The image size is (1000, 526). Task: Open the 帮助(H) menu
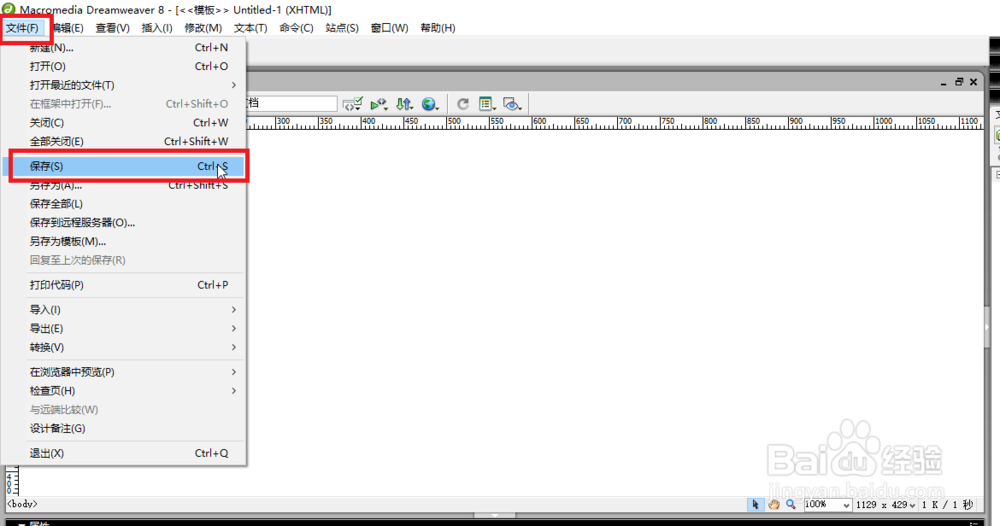tap(438, 28)
